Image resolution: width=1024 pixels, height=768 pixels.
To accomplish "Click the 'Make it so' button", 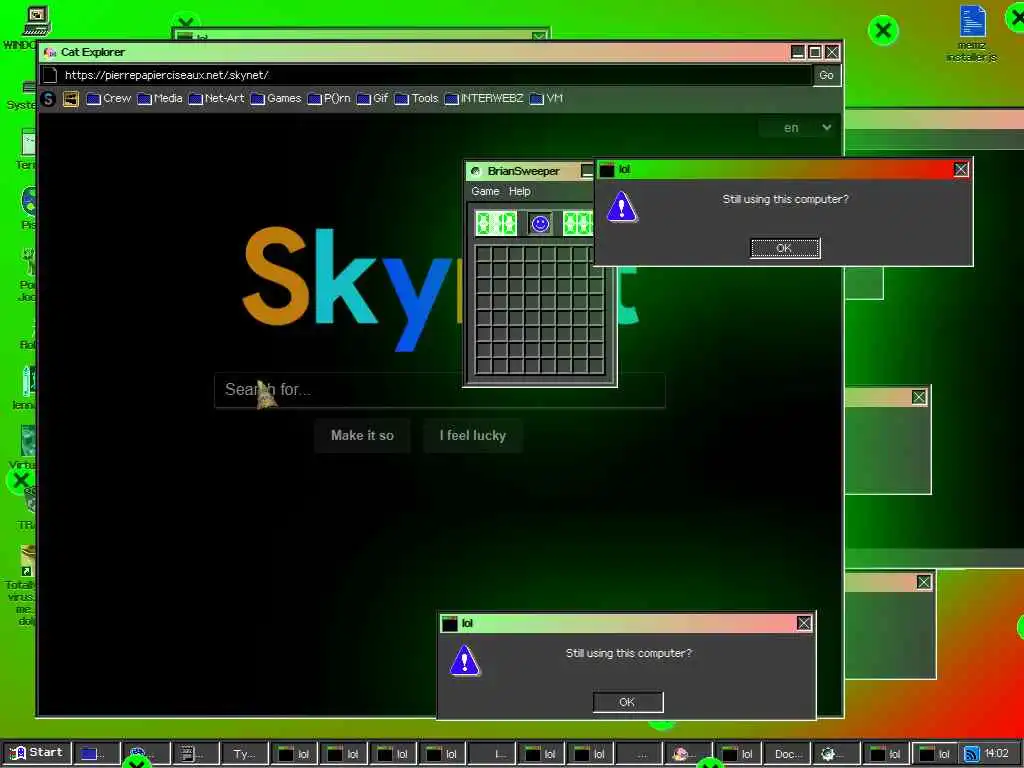I will coord(362,436).
